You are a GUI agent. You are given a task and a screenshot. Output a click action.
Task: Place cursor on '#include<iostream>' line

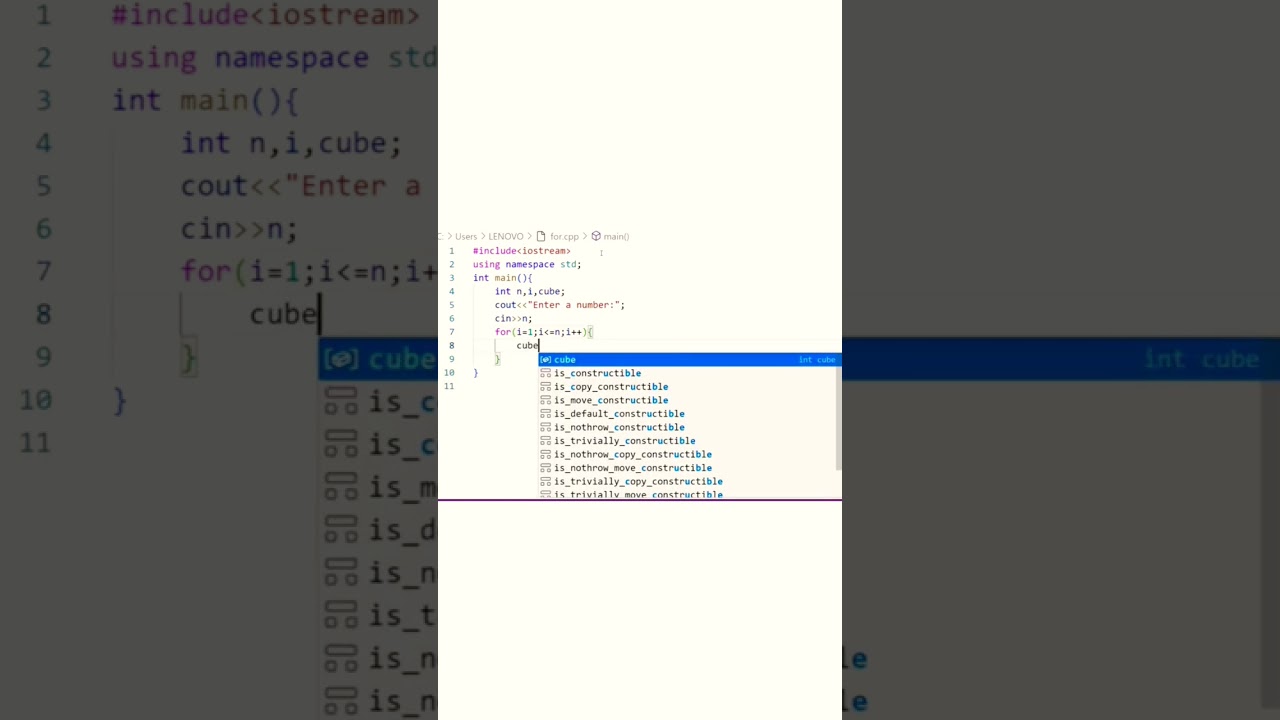522,251
